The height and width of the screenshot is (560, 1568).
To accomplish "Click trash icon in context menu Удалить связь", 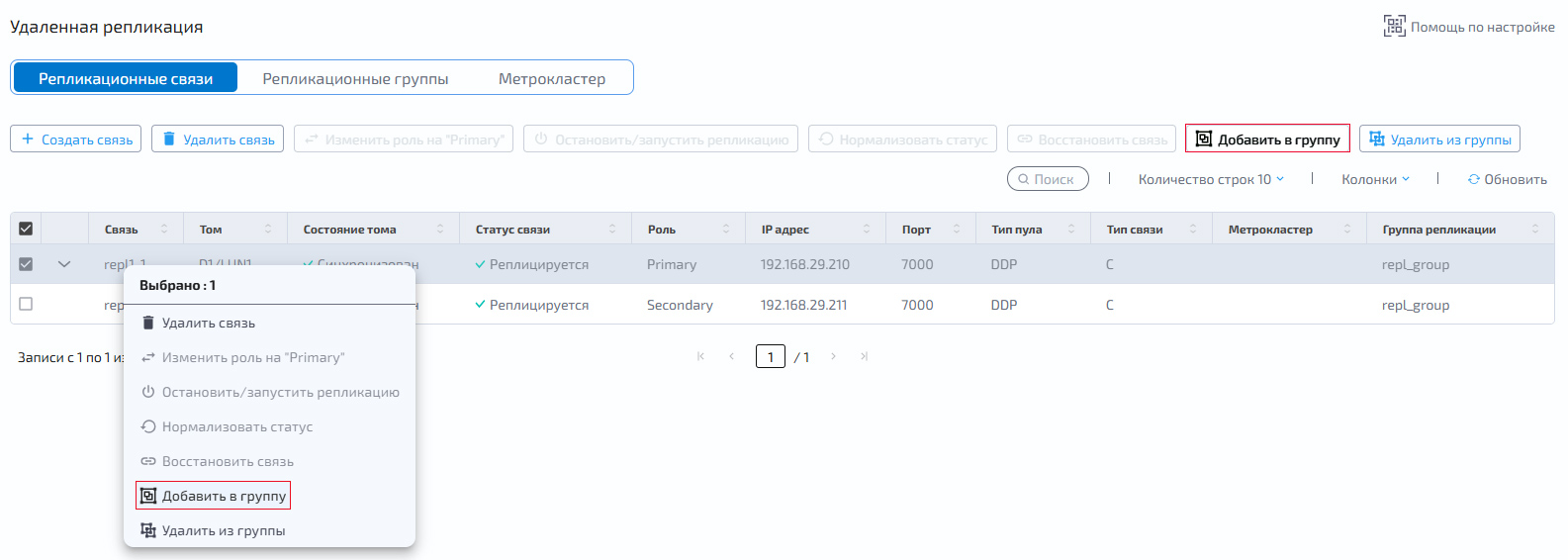I will (148, 323).
